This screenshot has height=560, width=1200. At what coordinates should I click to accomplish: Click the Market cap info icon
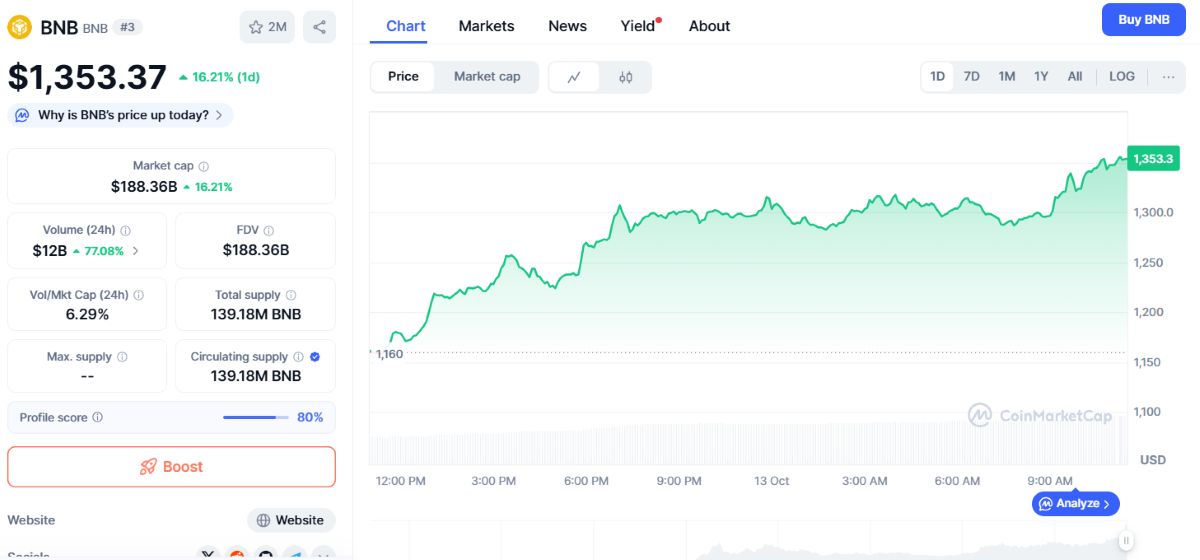click(204, 166)
